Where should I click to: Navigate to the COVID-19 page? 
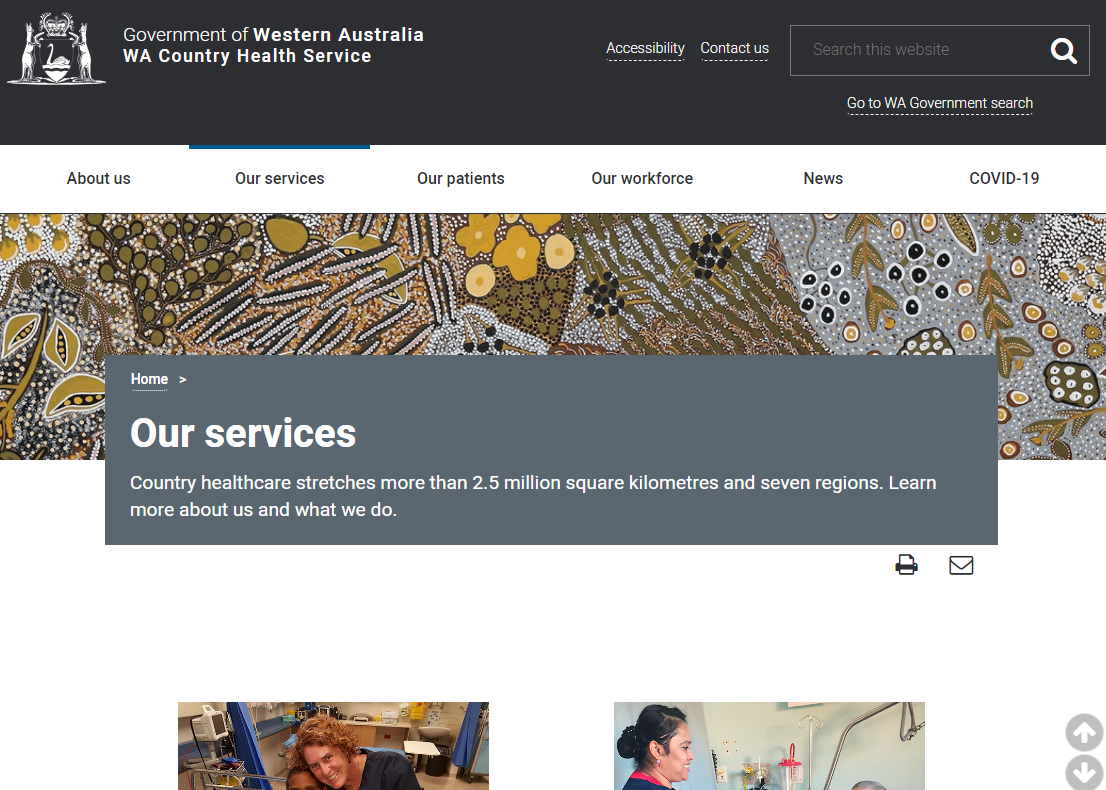point(1004,179)
